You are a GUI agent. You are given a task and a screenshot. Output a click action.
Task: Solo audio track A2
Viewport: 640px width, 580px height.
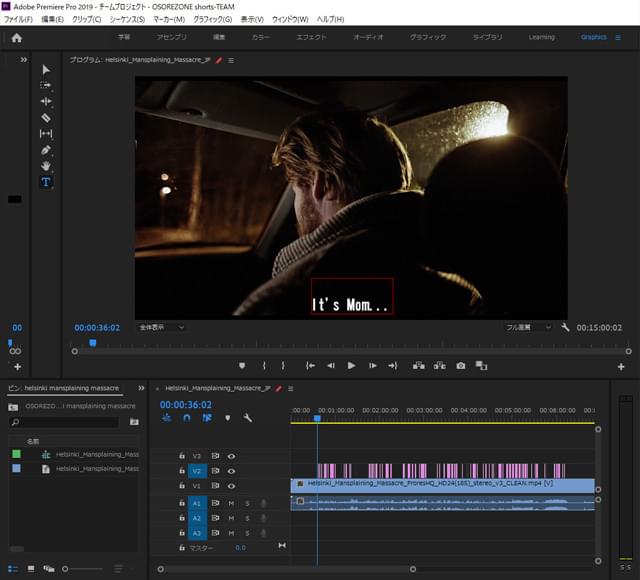(x=247, y=518)
